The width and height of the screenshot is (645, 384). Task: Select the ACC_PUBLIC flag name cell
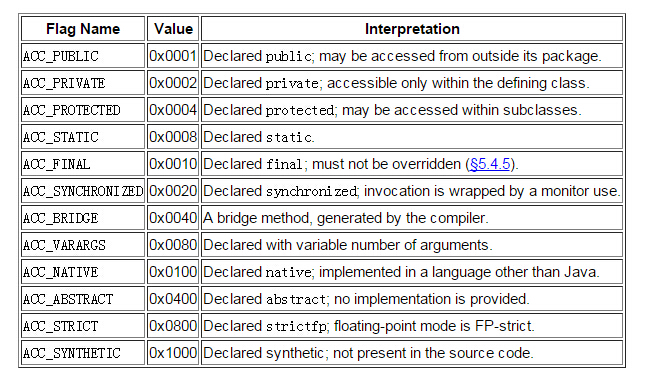point(83,56)
